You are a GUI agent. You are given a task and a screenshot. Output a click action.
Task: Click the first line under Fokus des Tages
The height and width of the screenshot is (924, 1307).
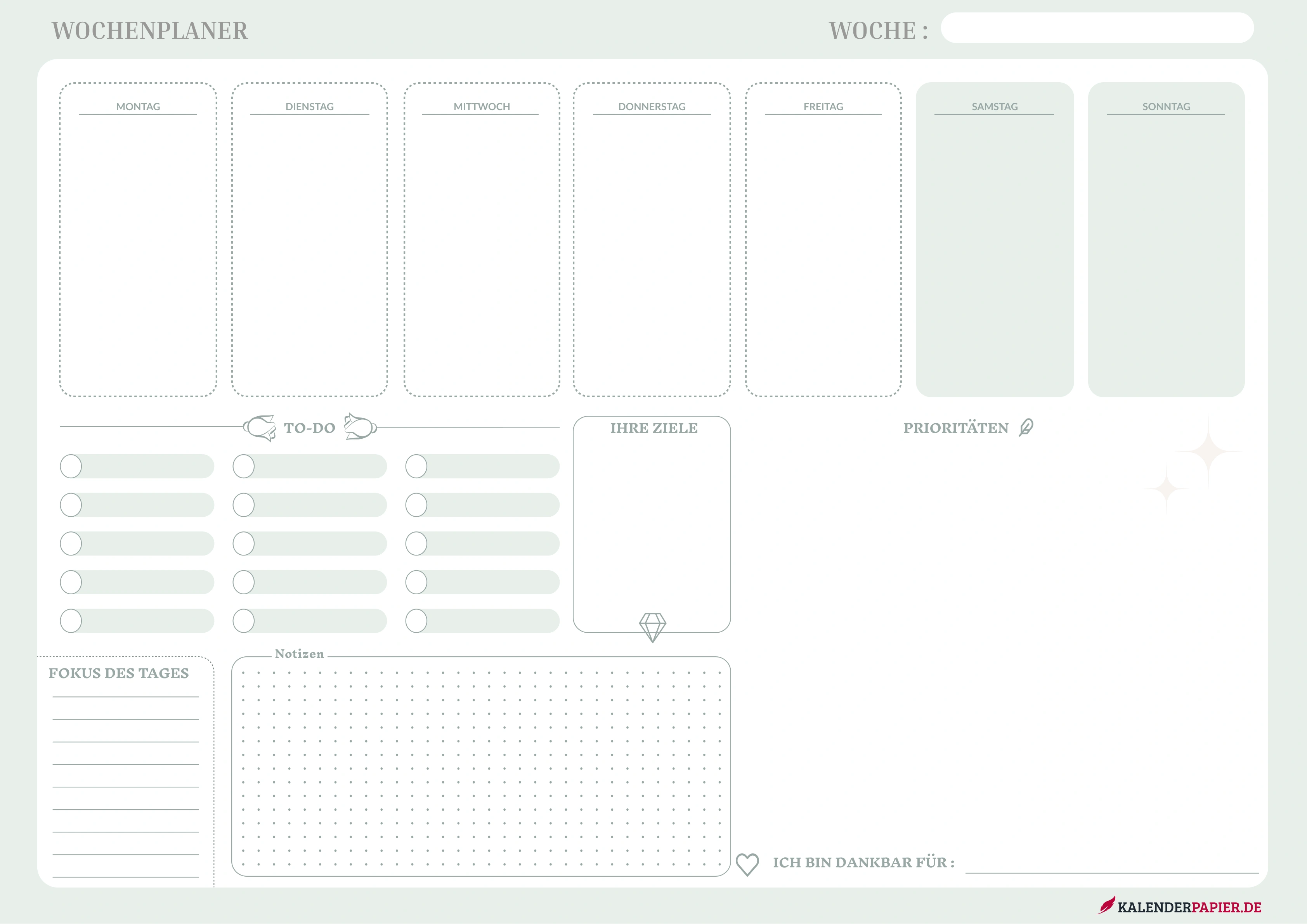tap(126, 696)
